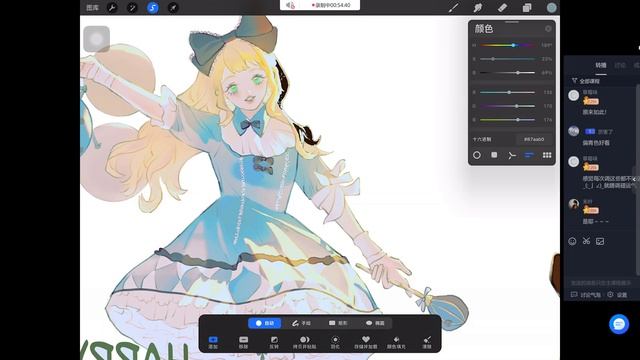
Task: Switch to color Palettes grid tab
Action: pyautogui.click(x=547, y=155)
